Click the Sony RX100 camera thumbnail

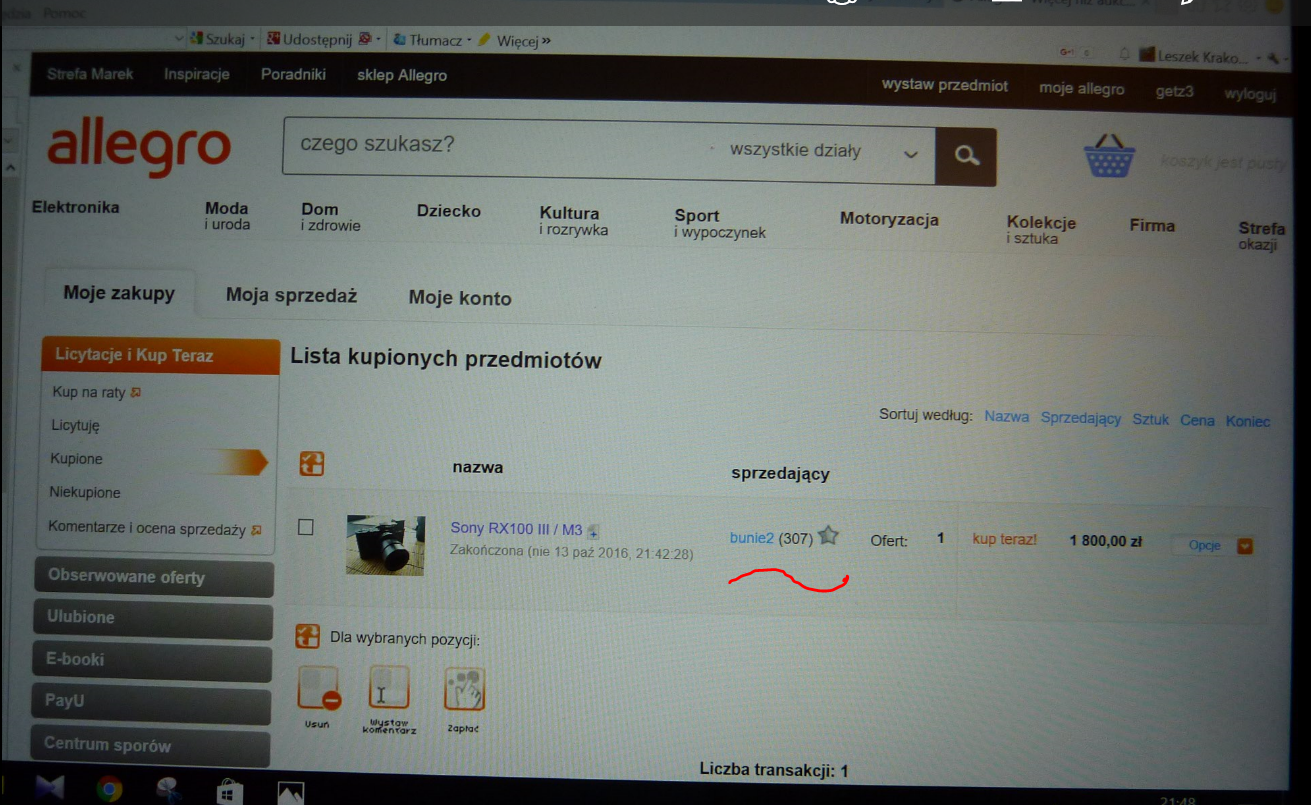[385, 544]
